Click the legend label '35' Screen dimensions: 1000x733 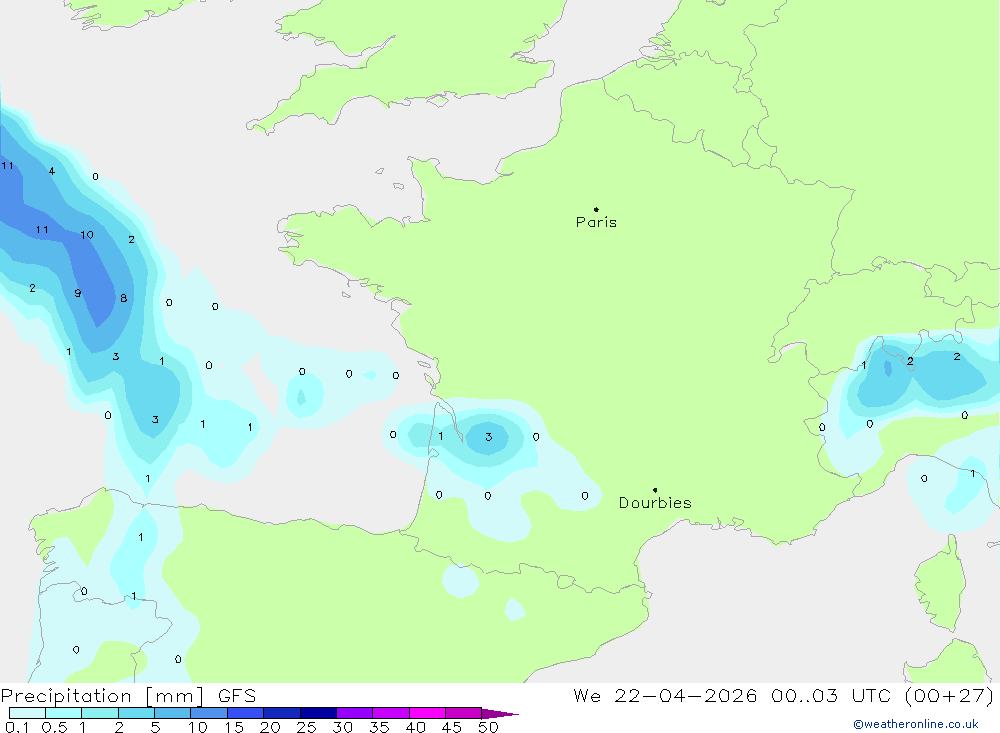[x=379, y=727]
